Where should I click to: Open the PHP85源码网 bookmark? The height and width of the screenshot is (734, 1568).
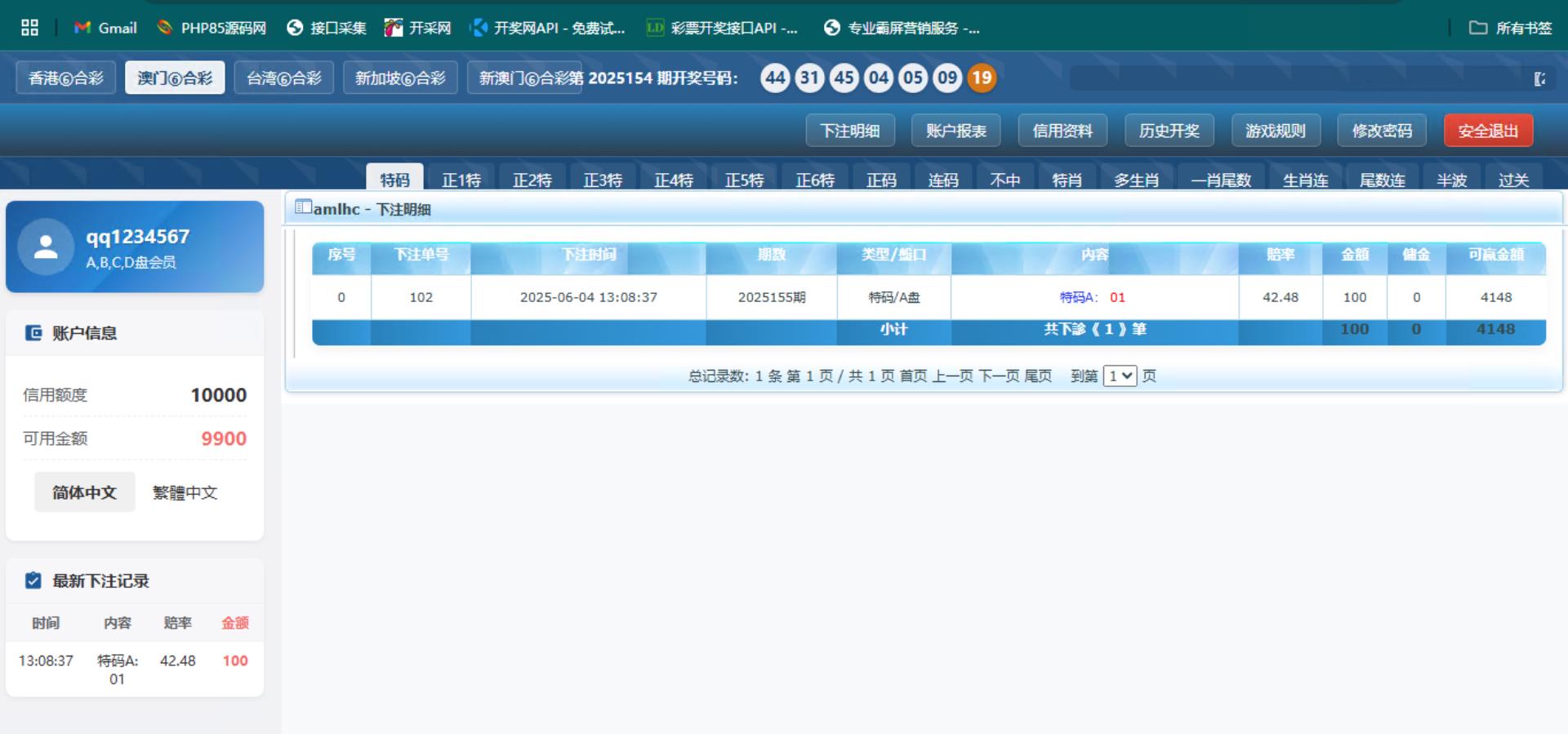point(212,28)
